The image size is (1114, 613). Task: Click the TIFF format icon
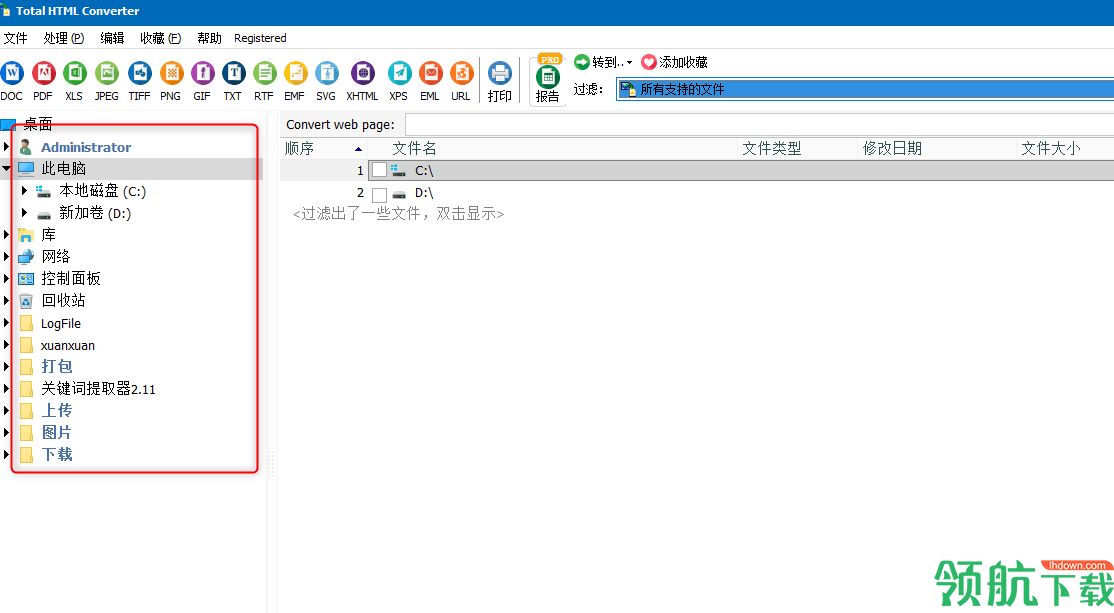(139, 73)
